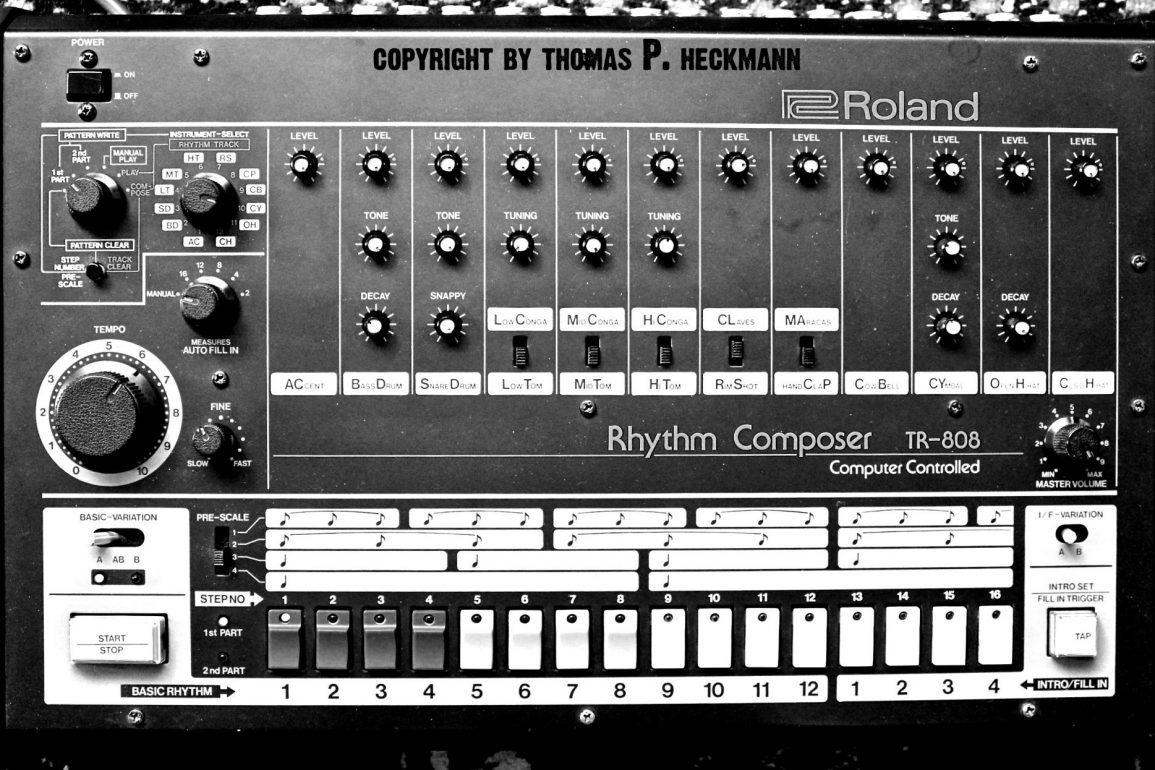Flip the Hi Conga / Hi Tom switch
Screen dimensions: 1155x770
(x=664, y=351)
